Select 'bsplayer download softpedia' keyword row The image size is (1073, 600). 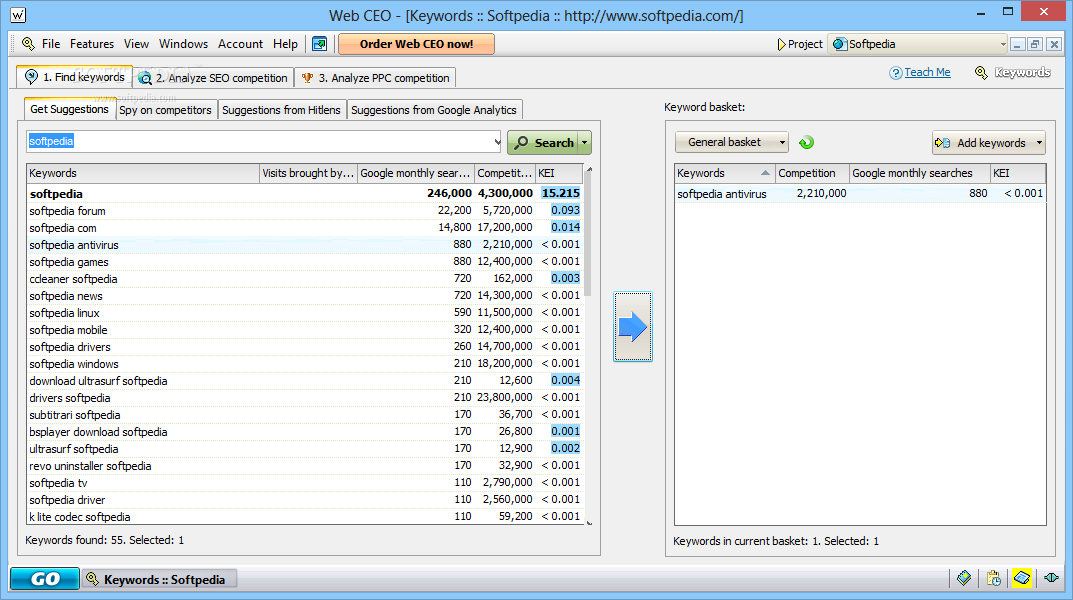click(305, 432)
